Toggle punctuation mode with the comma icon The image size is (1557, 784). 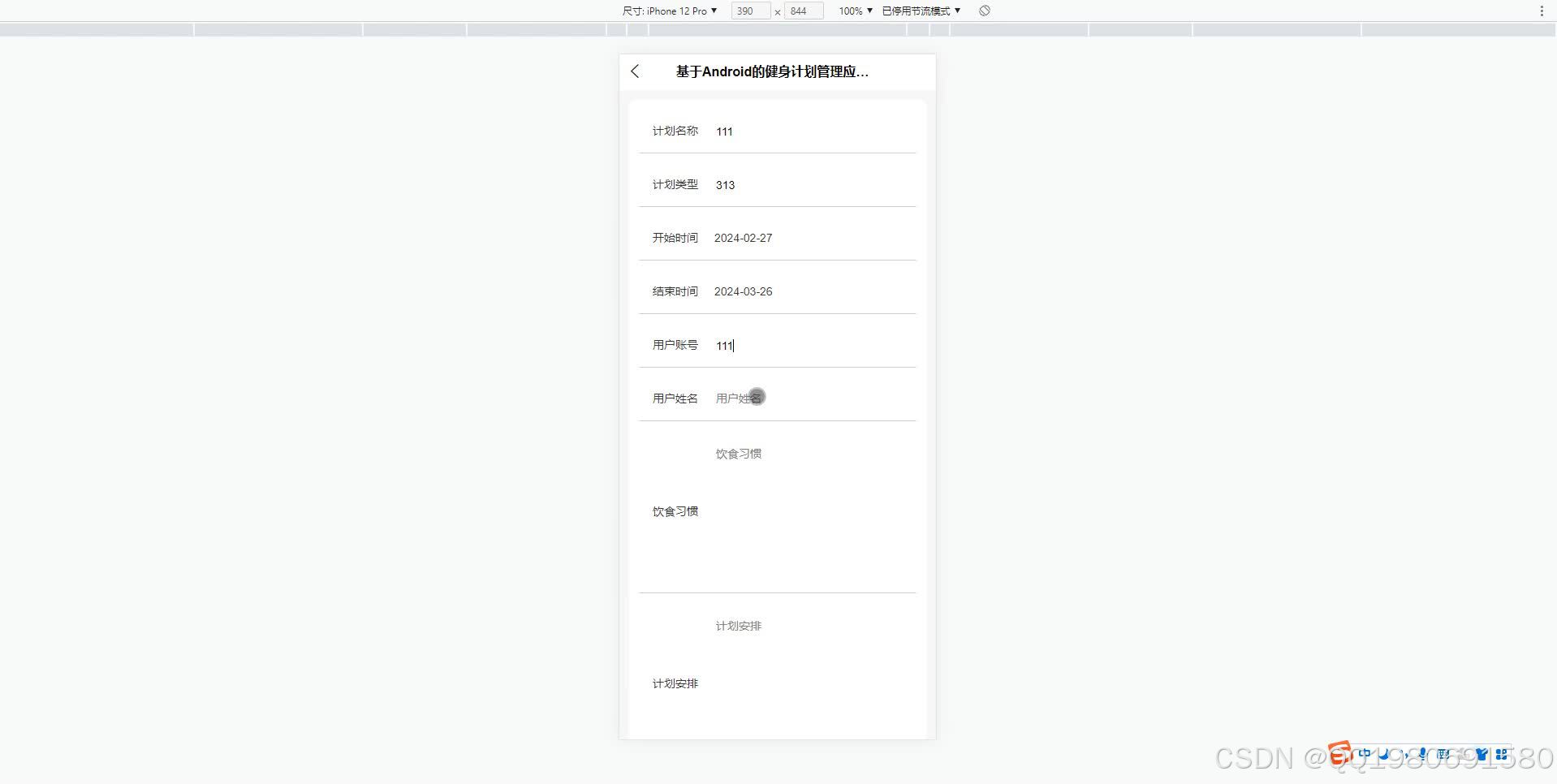(1406, 756)
